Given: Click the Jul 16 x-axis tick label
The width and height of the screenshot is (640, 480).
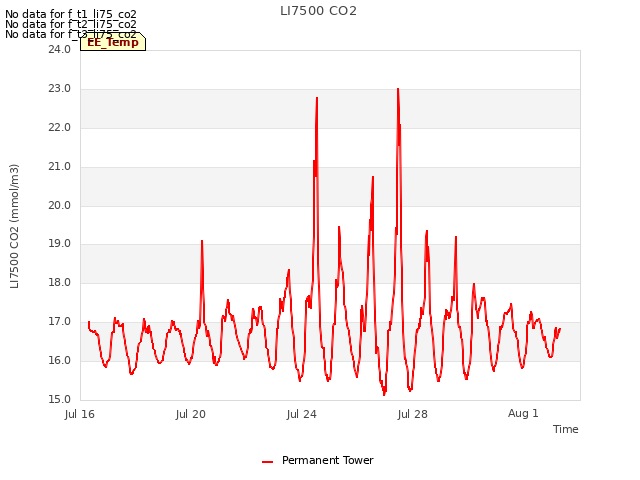Looking at the screenshot, I should coord(80,414).
